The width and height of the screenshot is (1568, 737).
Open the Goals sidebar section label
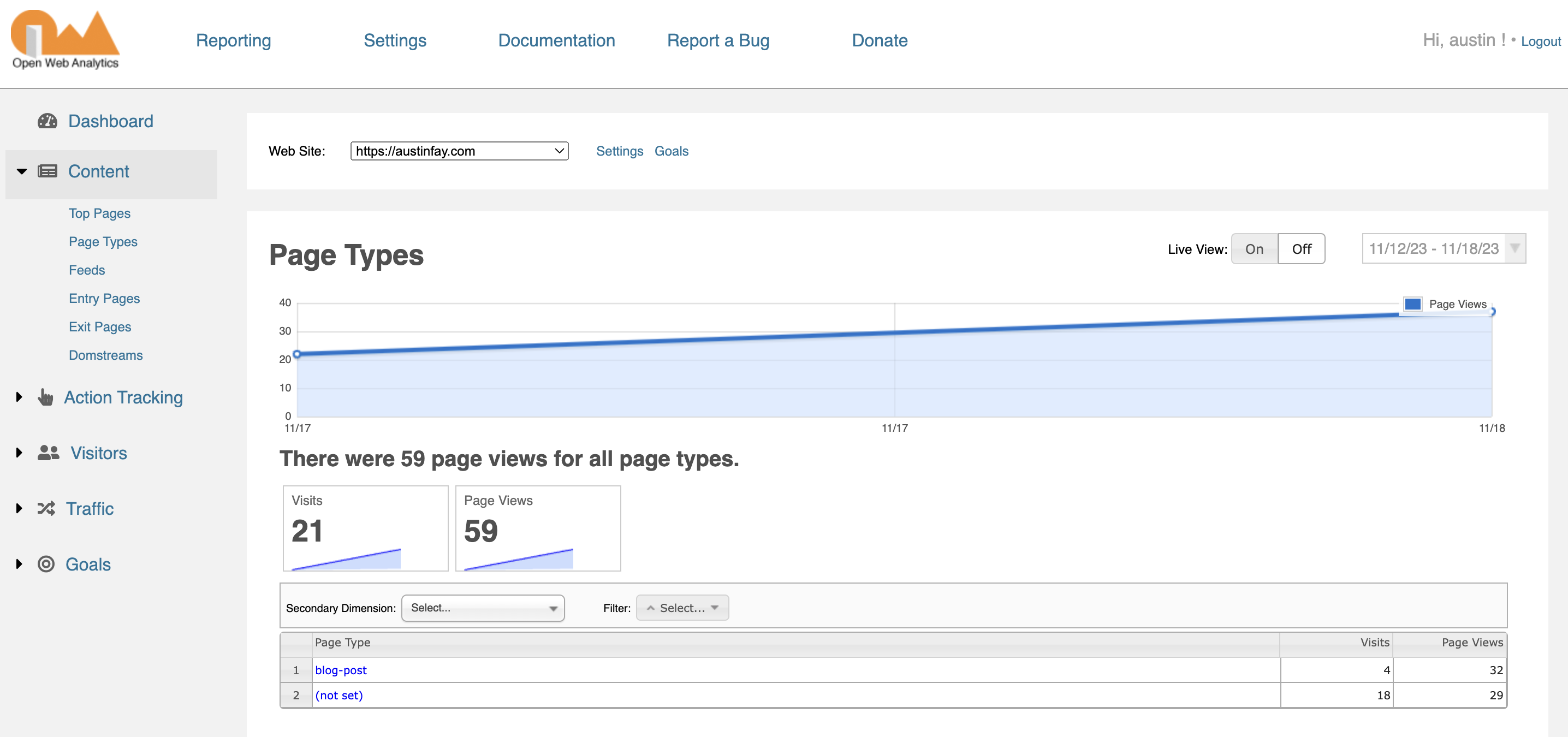[x=88, y=564]
